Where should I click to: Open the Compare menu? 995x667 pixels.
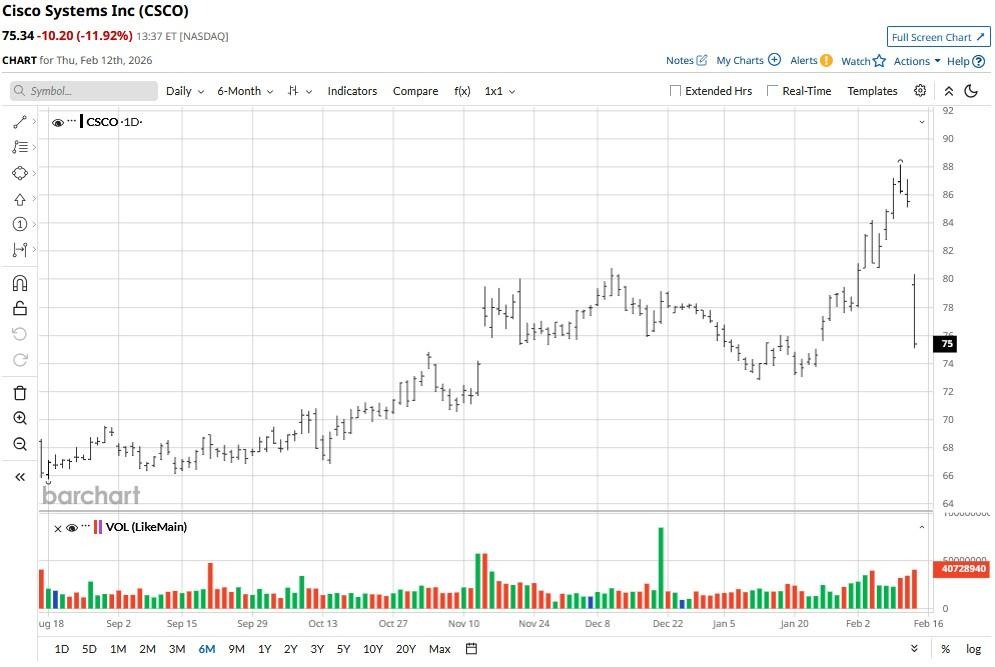point(415,91)
